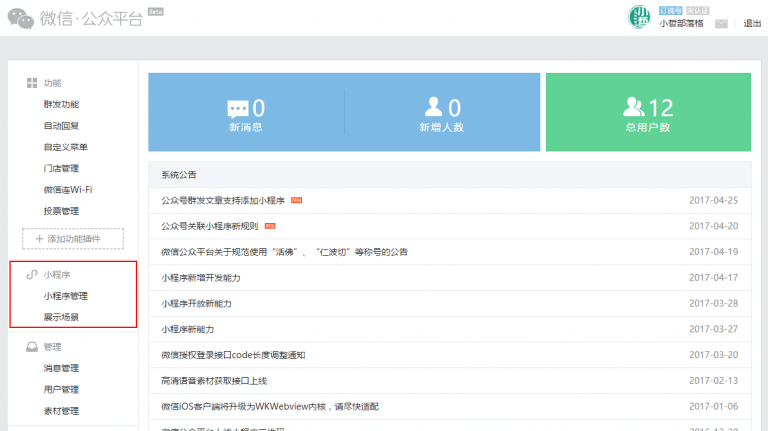
Task: Open announcement 小程序开放新能力
Action: coord(196,304)
